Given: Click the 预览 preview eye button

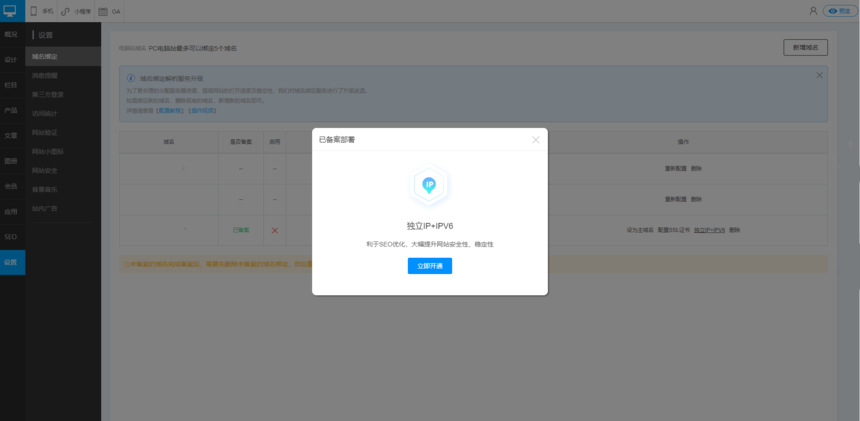Looking at the screenshot, I should click(x=840, y=11).
